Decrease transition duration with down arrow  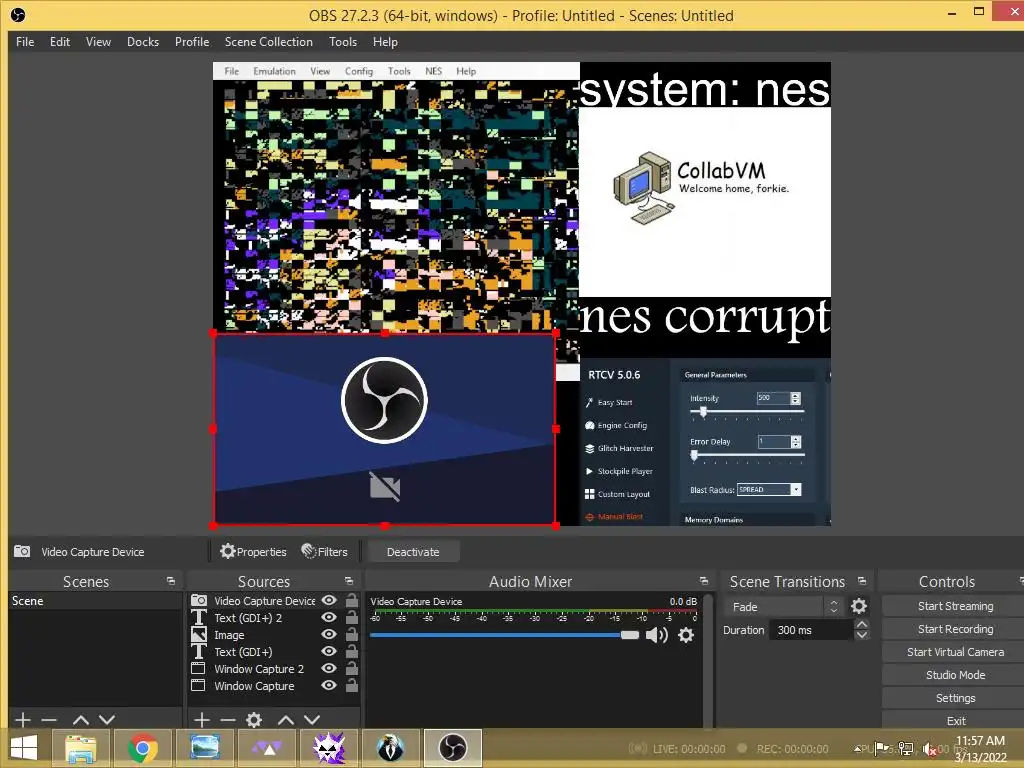[862, 635]
